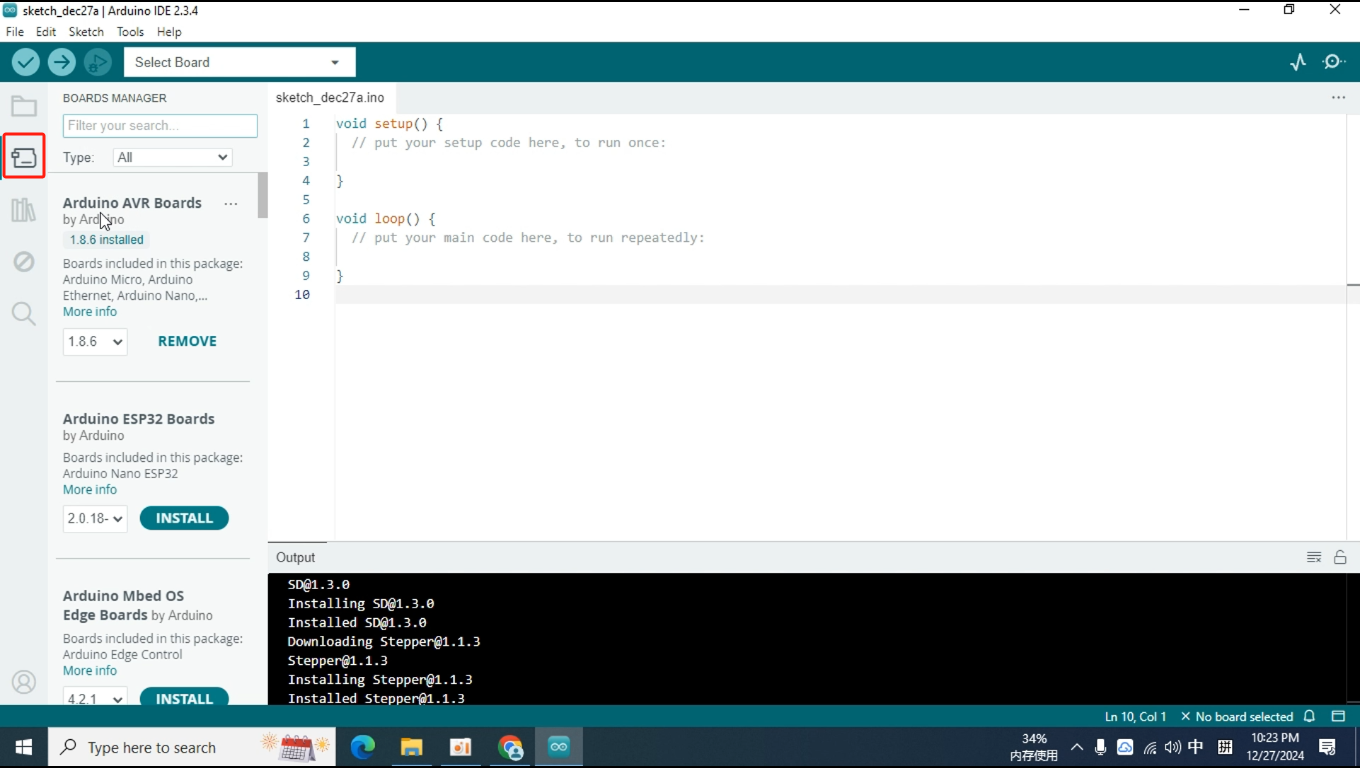Screen dimensions: 1360x768
Task: Open More info for Arduino ESP32 Boards
Action: (x=90, y=490)
